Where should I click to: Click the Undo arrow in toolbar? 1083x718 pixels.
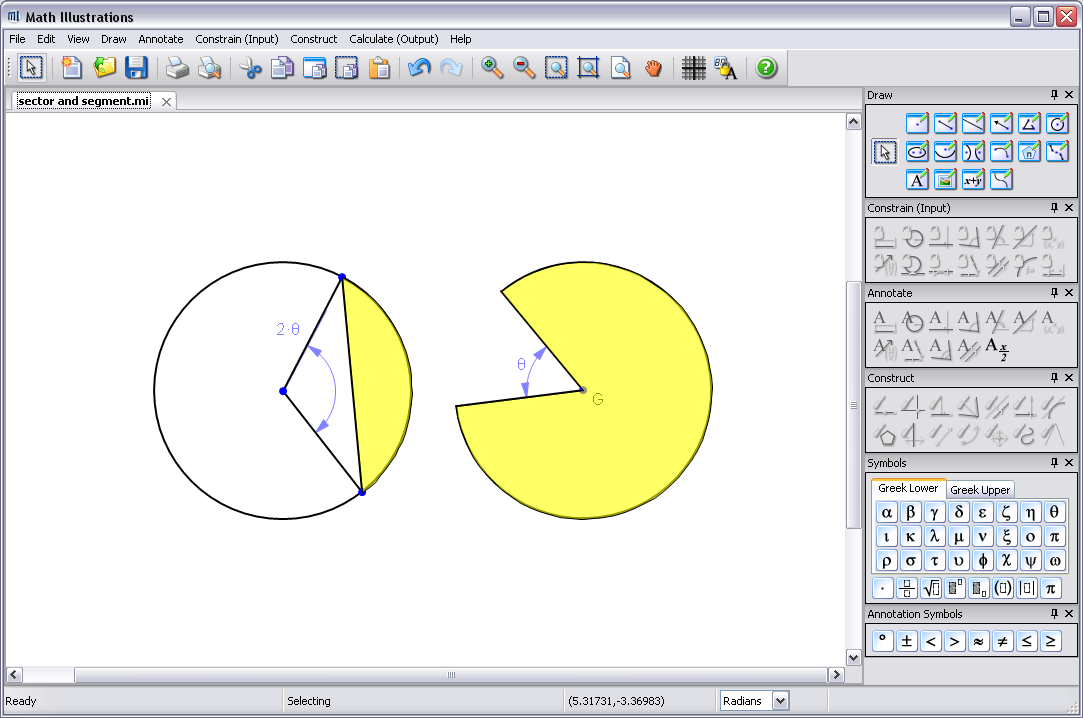[x=419, y=68]
